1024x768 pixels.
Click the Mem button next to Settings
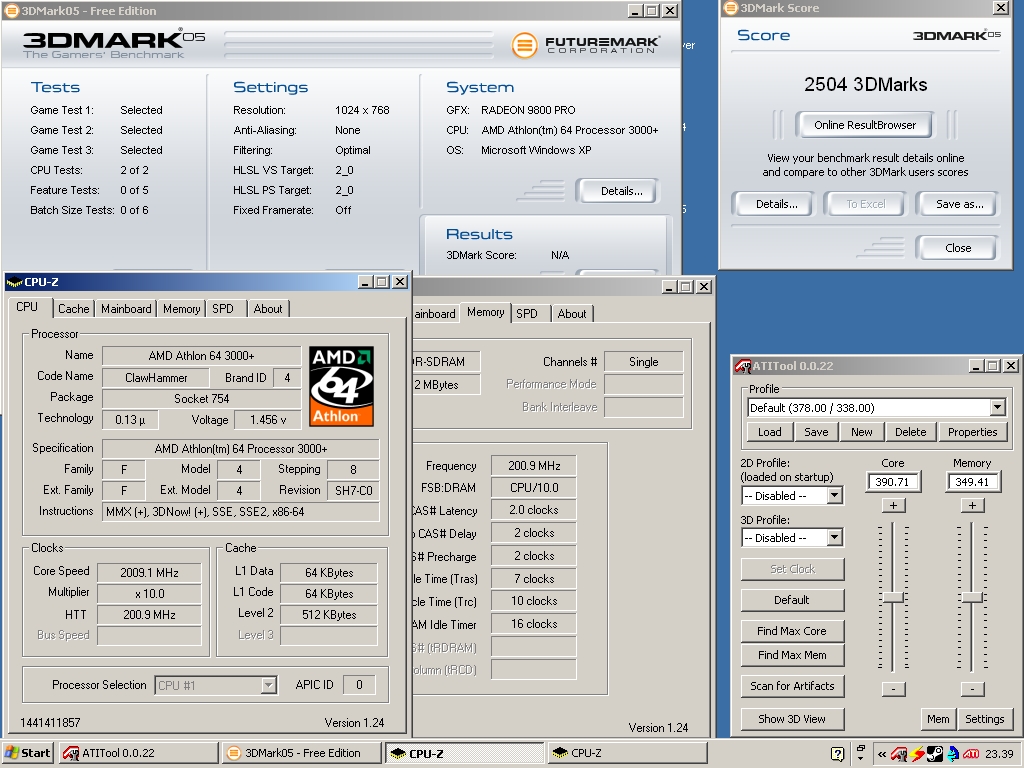(x=938, y=719)
